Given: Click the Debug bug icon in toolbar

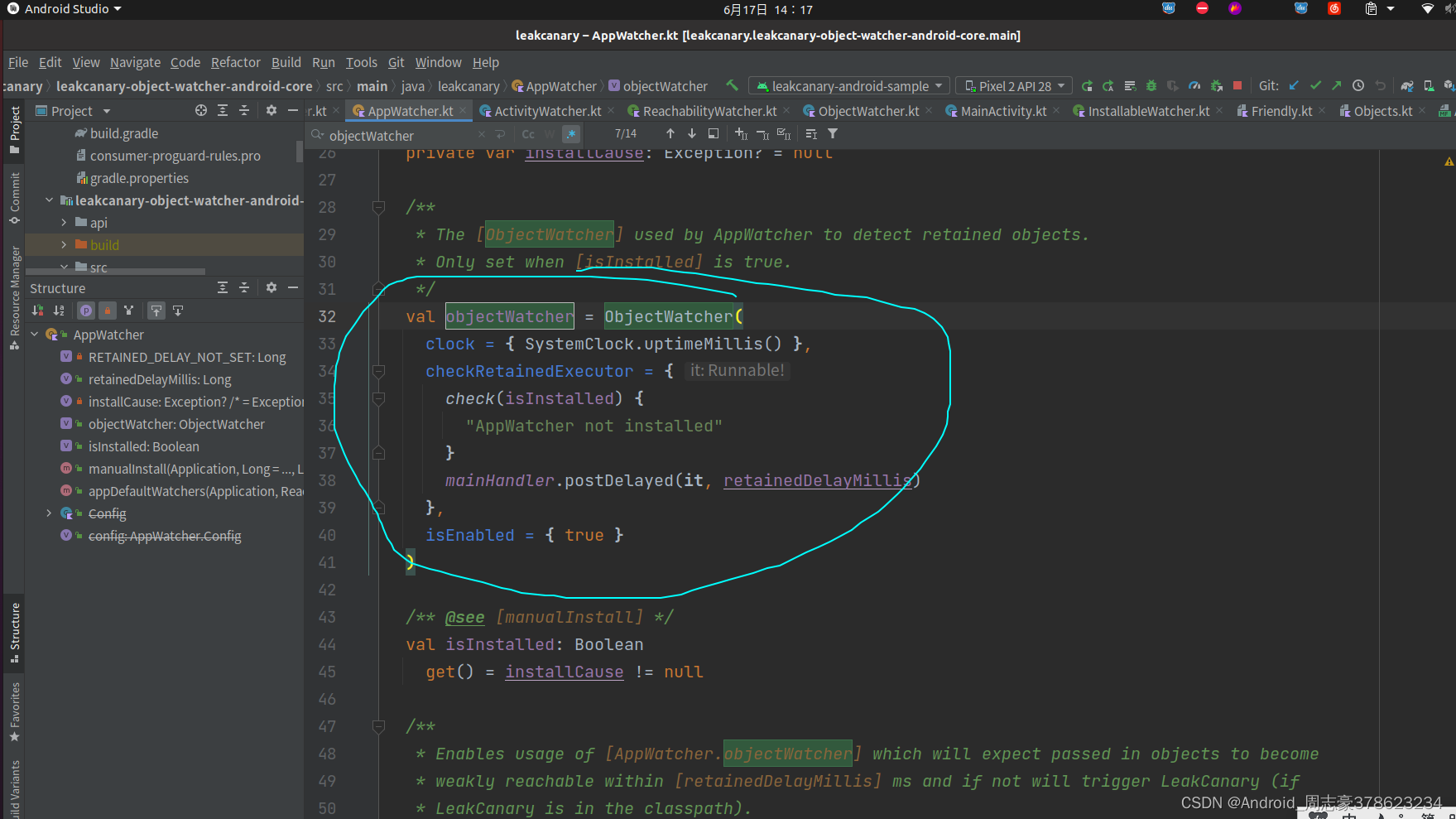Looking at the screenshot, I should [x=1151, y=85].
